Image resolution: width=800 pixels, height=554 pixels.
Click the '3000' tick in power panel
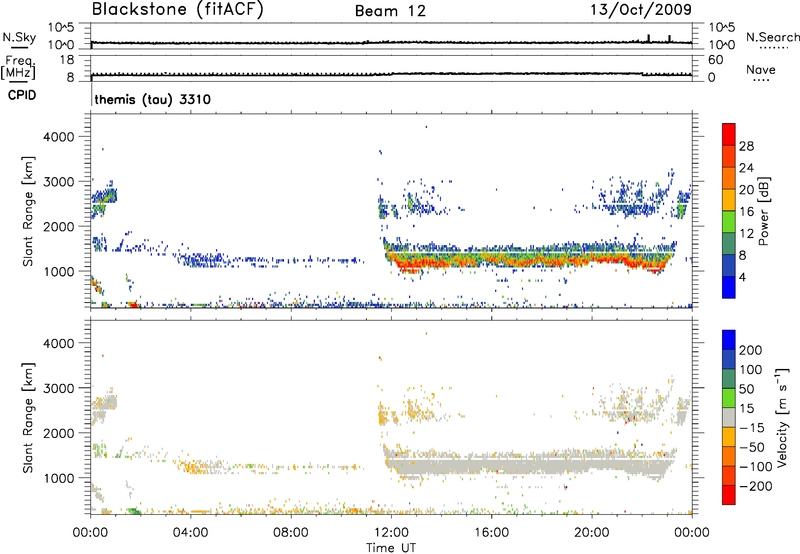pos(59,182)
